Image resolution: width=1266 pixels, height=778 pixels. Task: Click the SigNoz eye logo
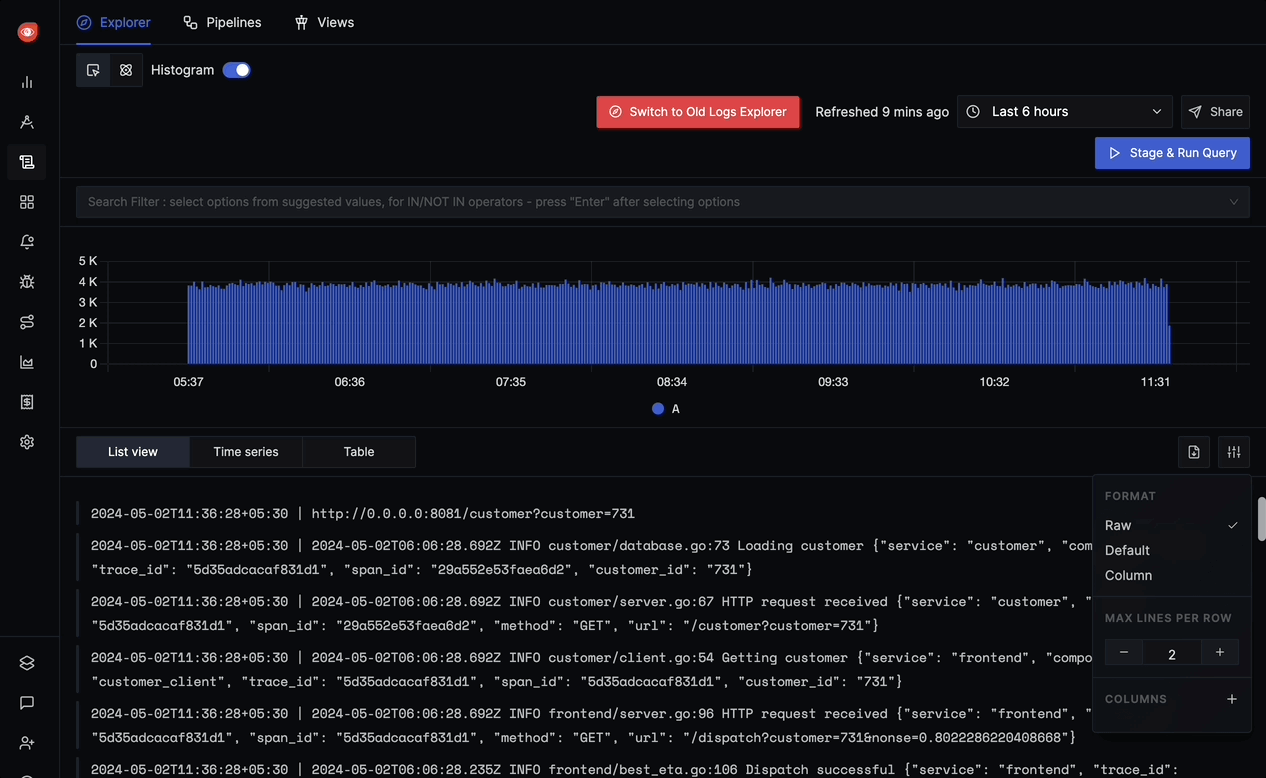point(27,32)
